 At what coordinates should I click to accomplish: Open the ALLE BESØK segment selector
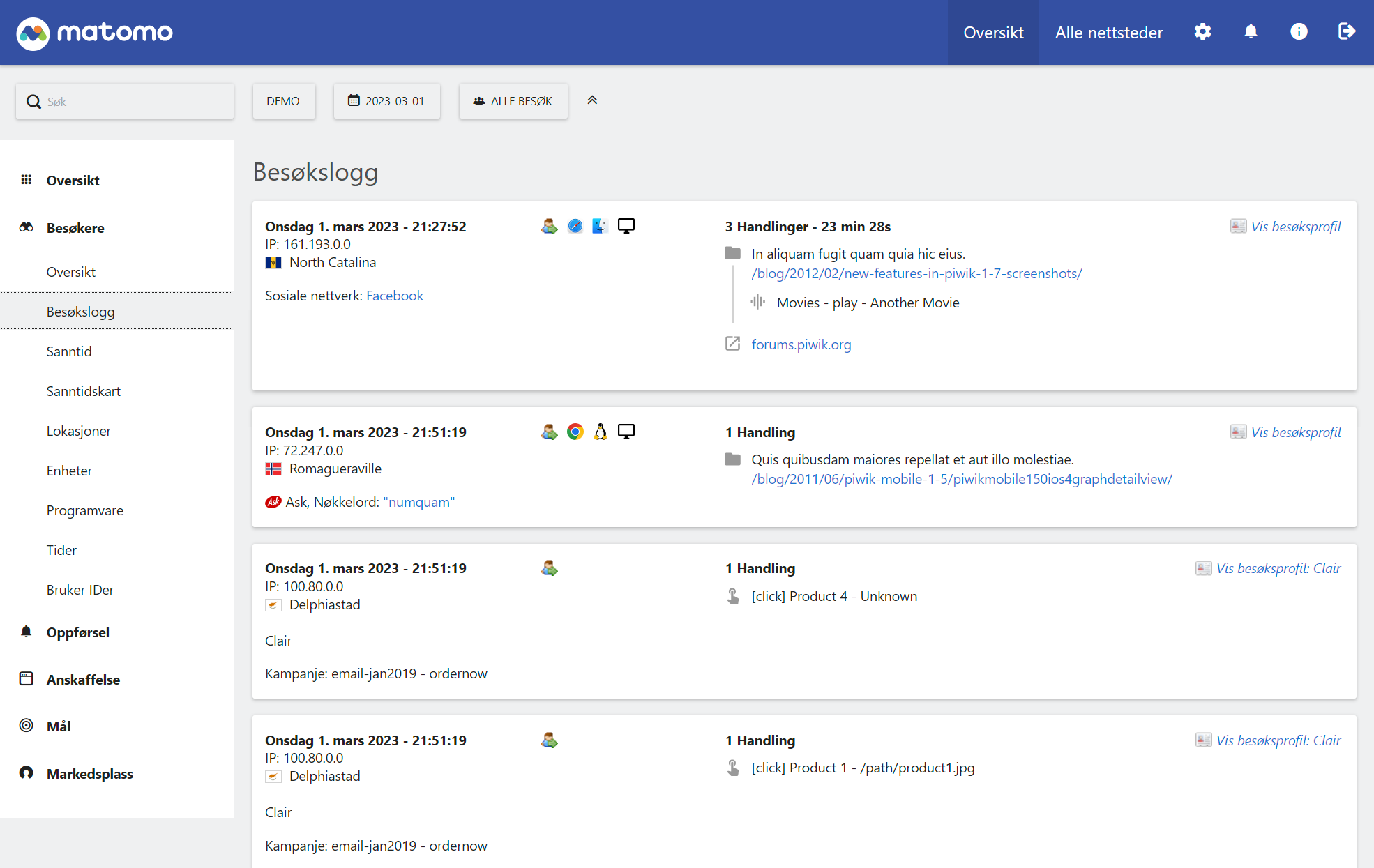pos(513,101)
